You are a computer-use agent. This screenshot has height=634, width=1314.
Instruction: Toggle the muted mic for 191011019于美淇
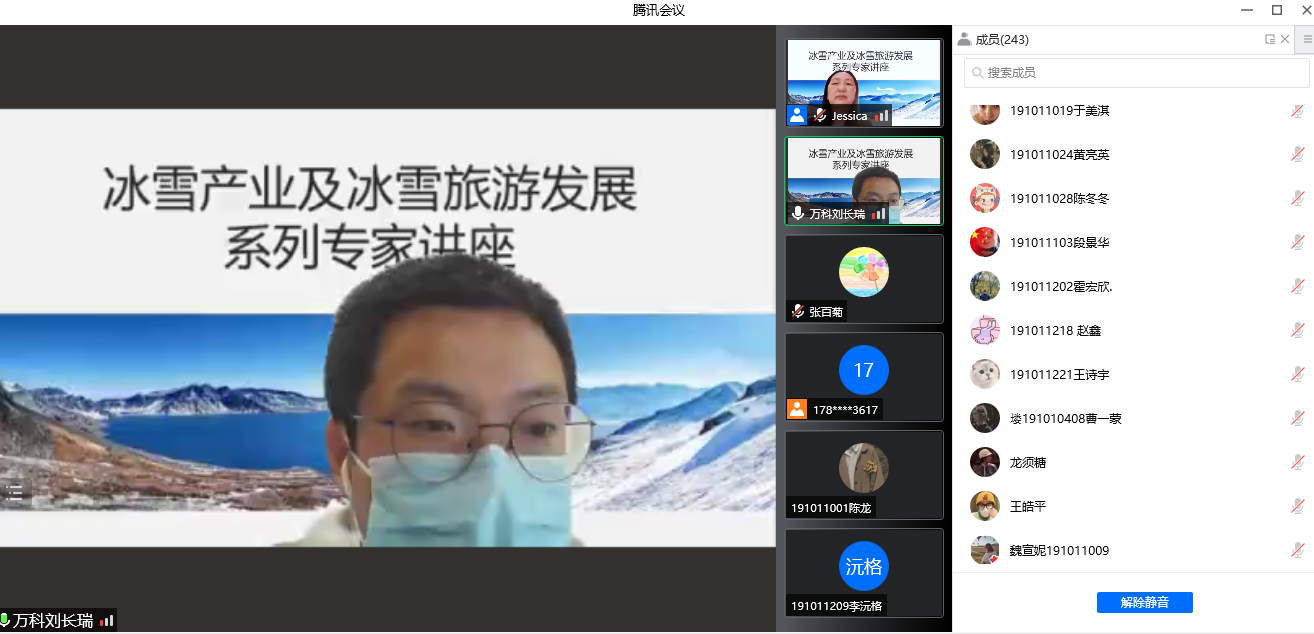(1297, 111)
